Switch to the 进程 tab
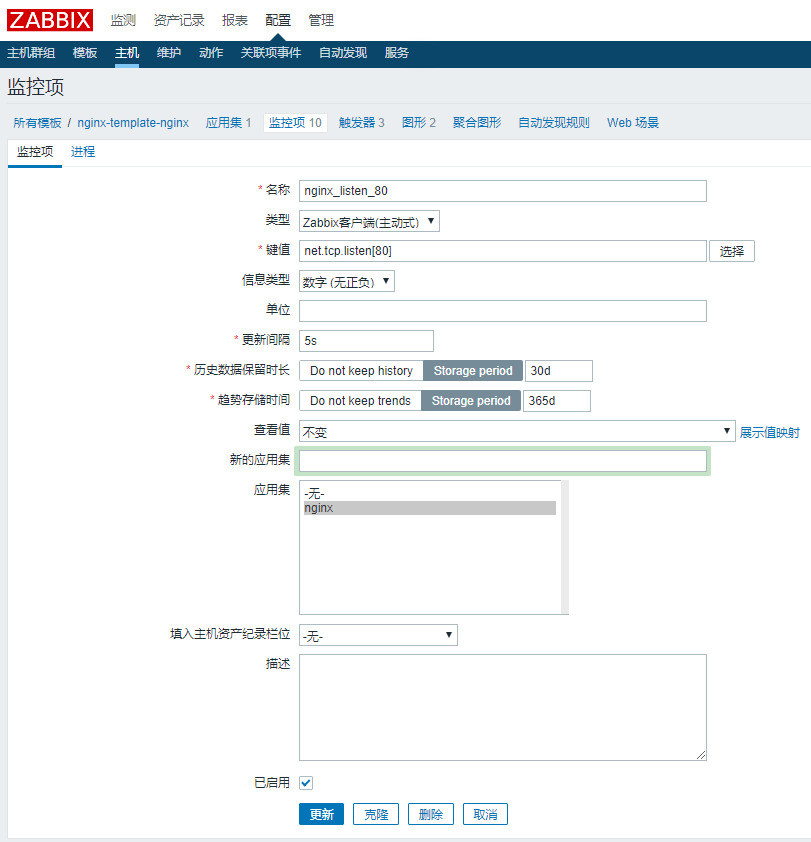The image size is (811, 842). click(x=83, y=152)
